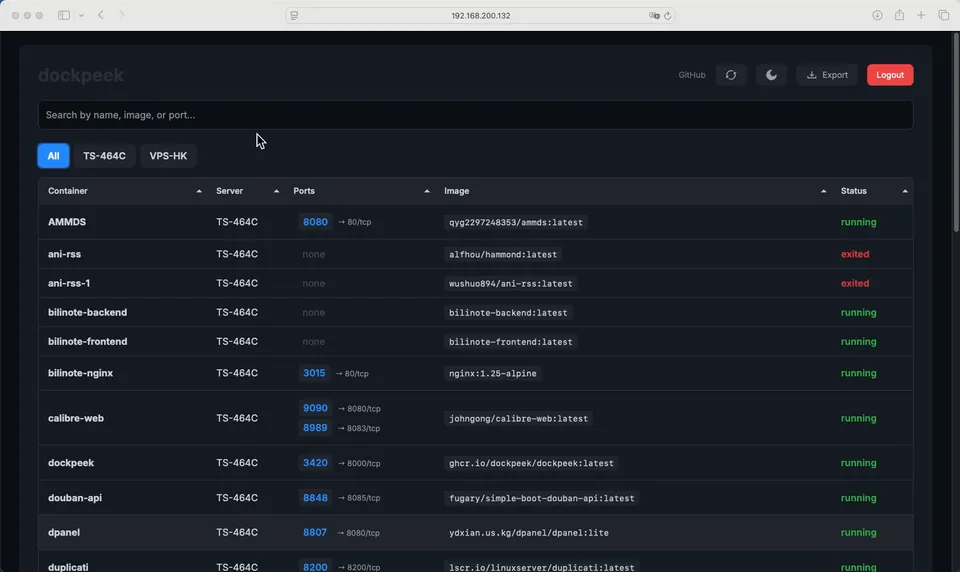Toggle the Safari sidebar icon
Screen dimensions: 960x572
pos(64,15)
